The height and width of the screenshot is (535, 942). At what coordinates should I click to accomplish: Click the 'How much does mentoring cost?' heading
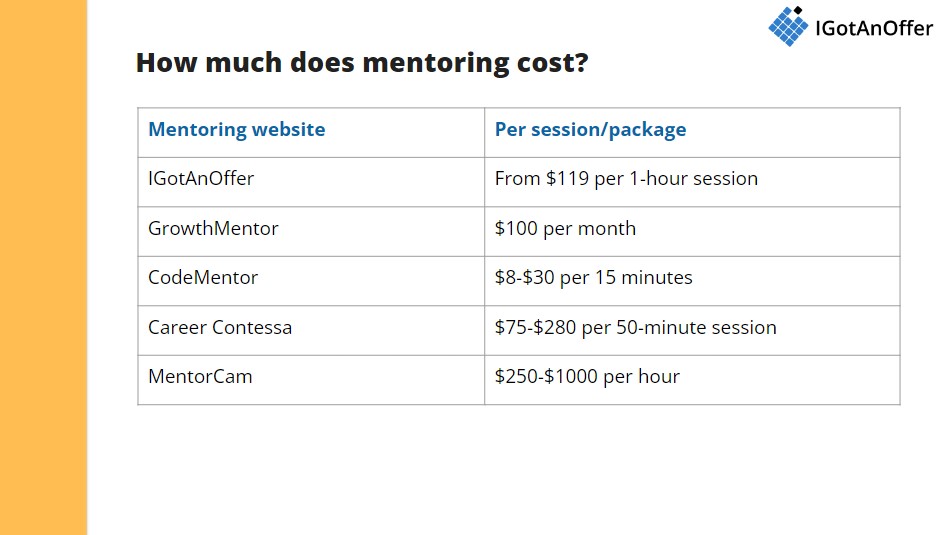point(362,62)
